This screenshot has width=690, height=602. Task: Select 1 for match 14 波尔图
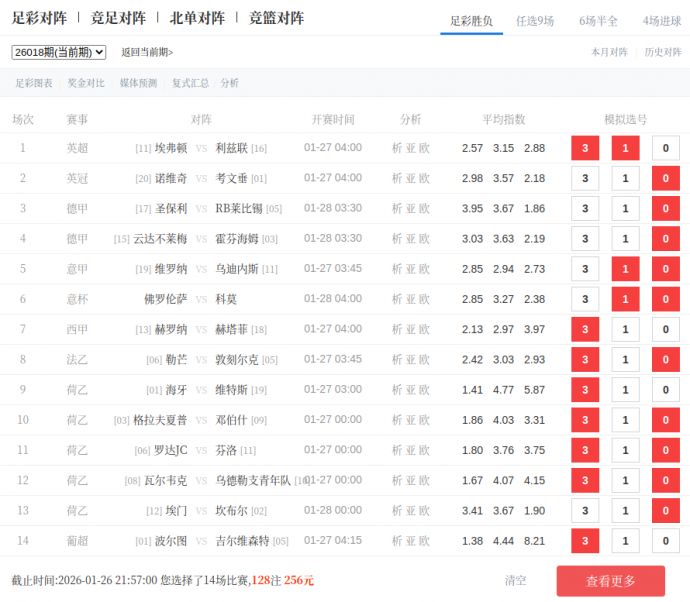coord(625,541)
